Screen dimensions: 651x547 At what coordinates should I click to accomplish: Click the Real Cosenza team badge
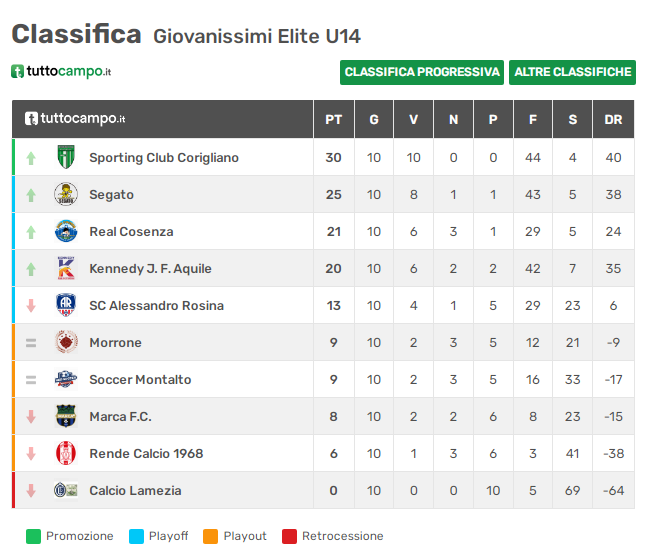pyautogui.click(x=66, y=231)
